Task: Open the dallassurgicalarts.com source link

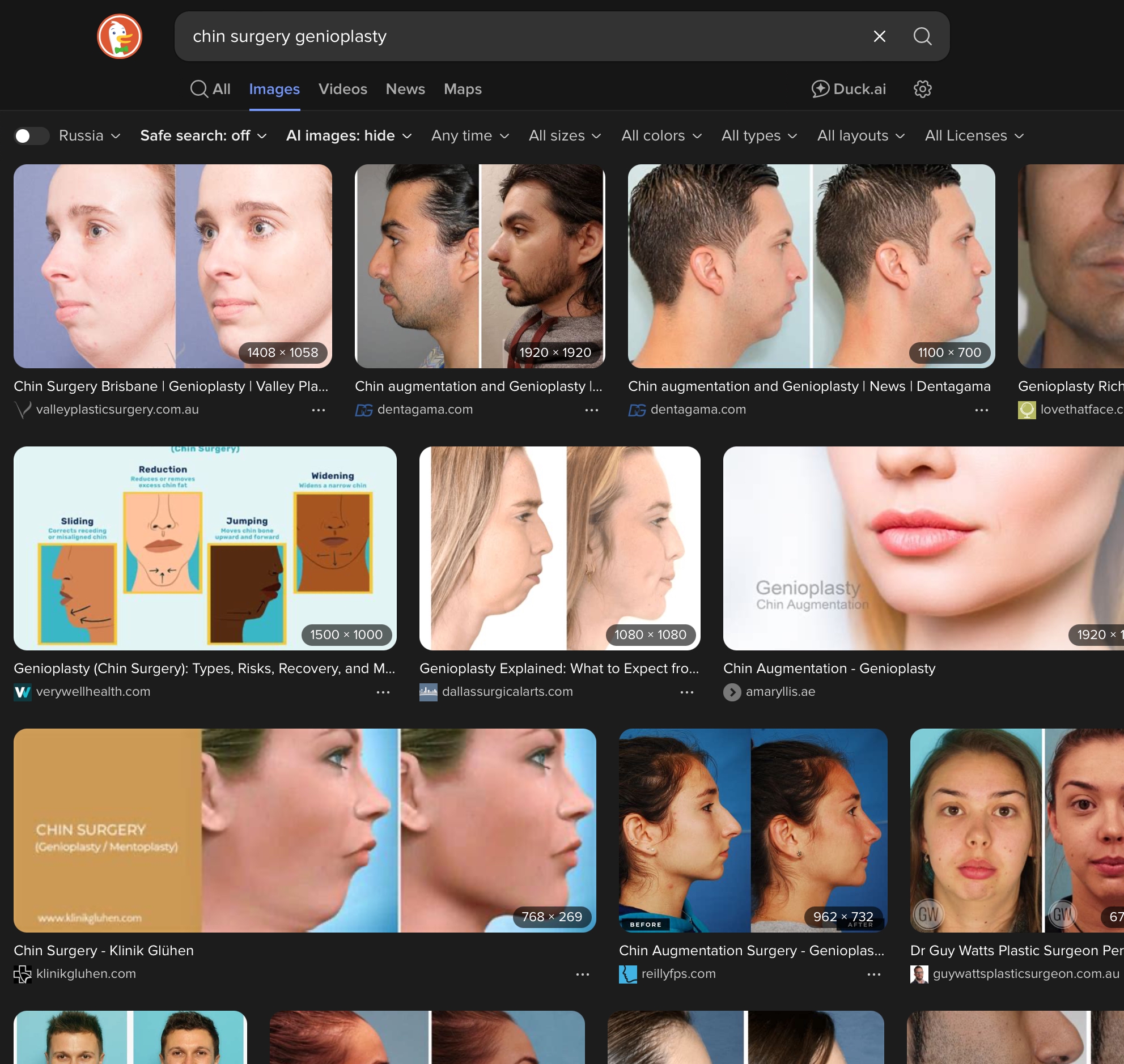Action: point(507,691)
